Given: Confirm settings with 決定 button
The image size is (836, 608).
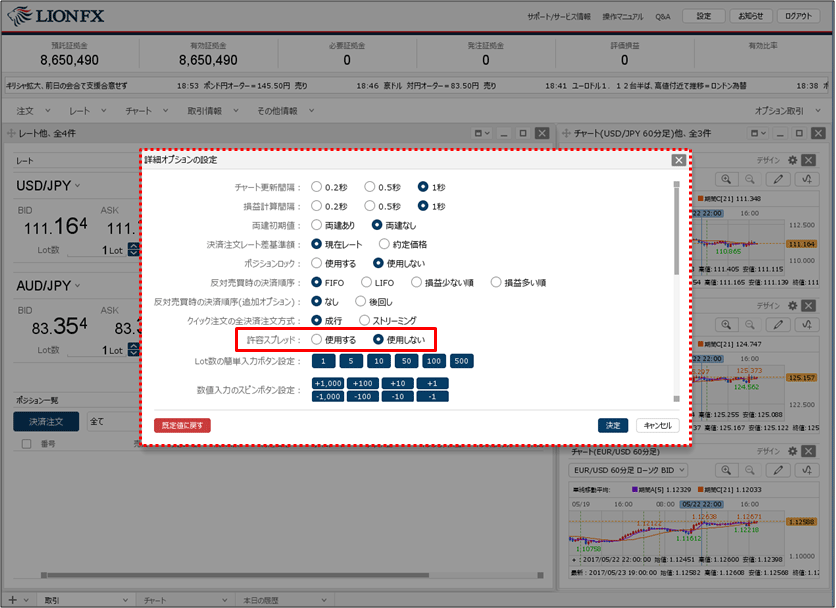Looking at the screenshot, I should (613, 425).
